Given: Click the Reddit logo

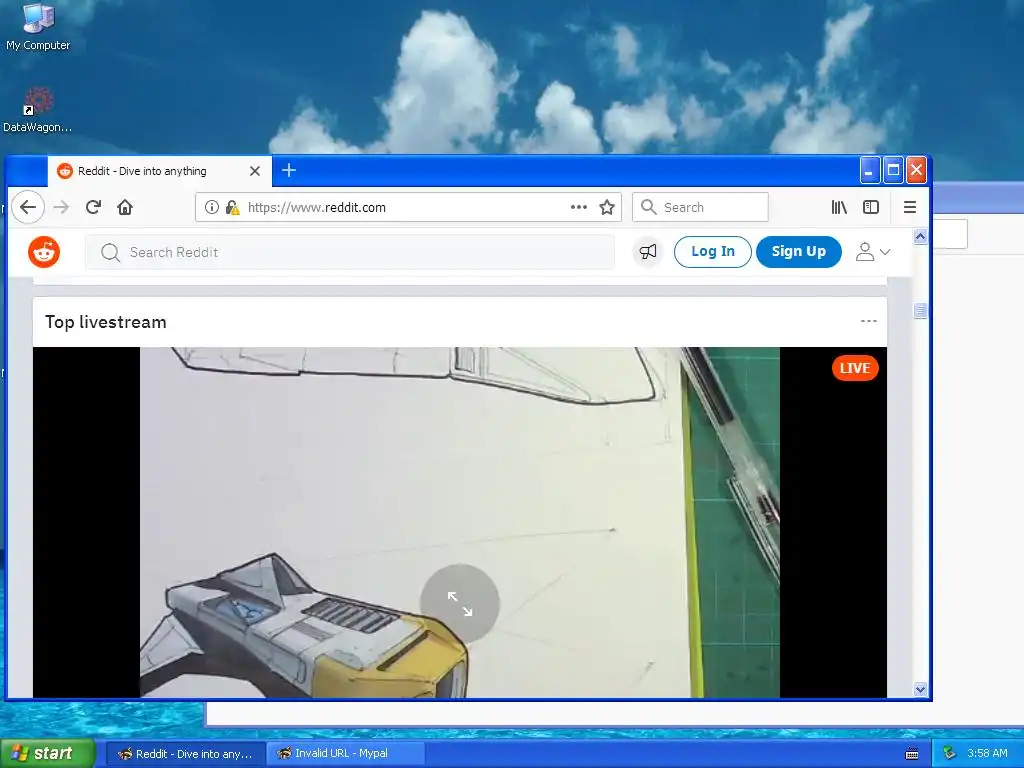Looking at the screenshot, I should [44, 252].
